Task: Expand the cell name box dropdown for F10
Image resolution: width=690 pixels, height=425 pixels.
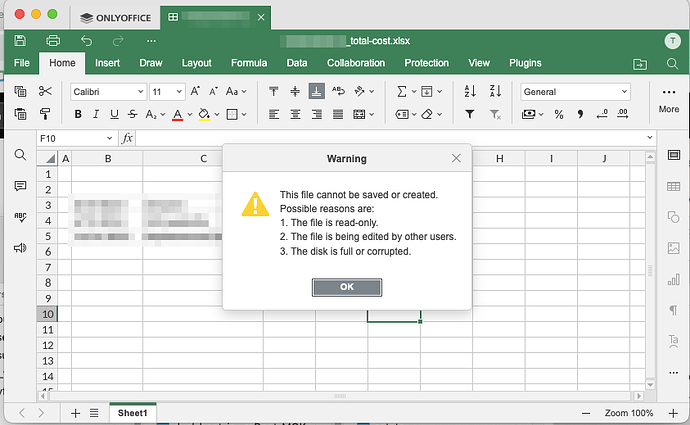Action: (109, 139)
